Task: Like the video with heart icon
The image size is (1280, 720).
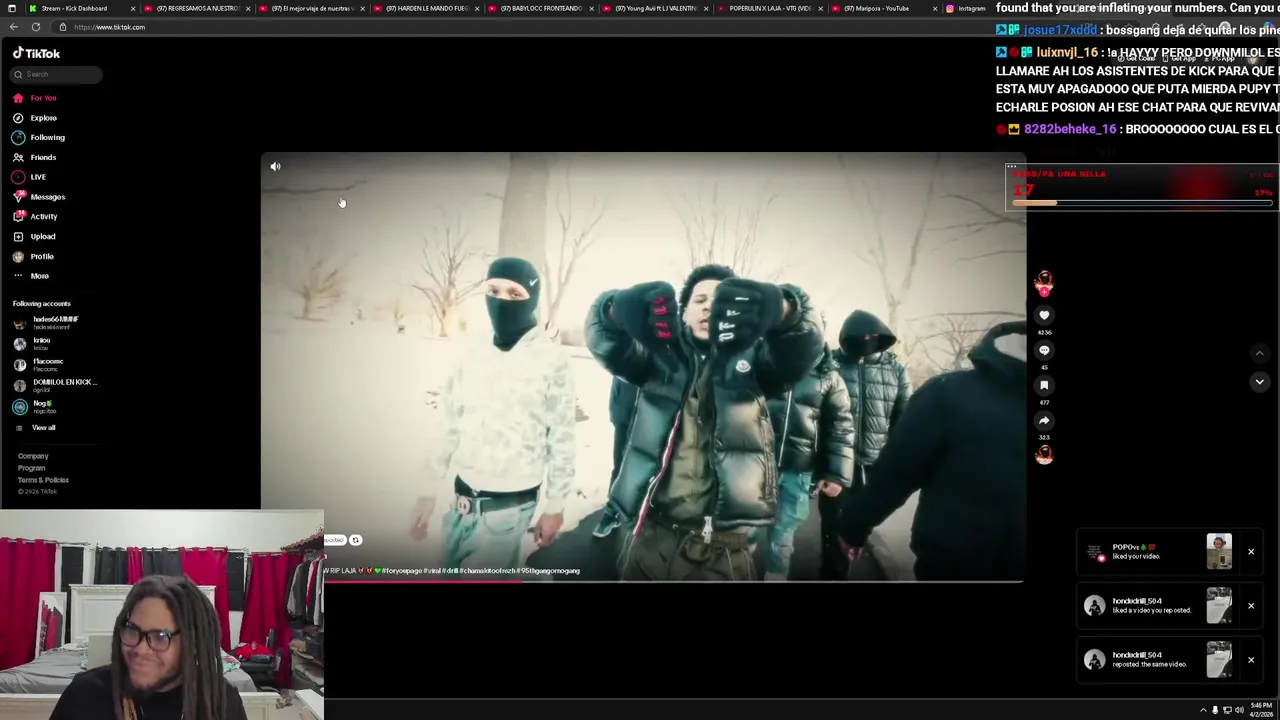Action: click(1044, 315)
